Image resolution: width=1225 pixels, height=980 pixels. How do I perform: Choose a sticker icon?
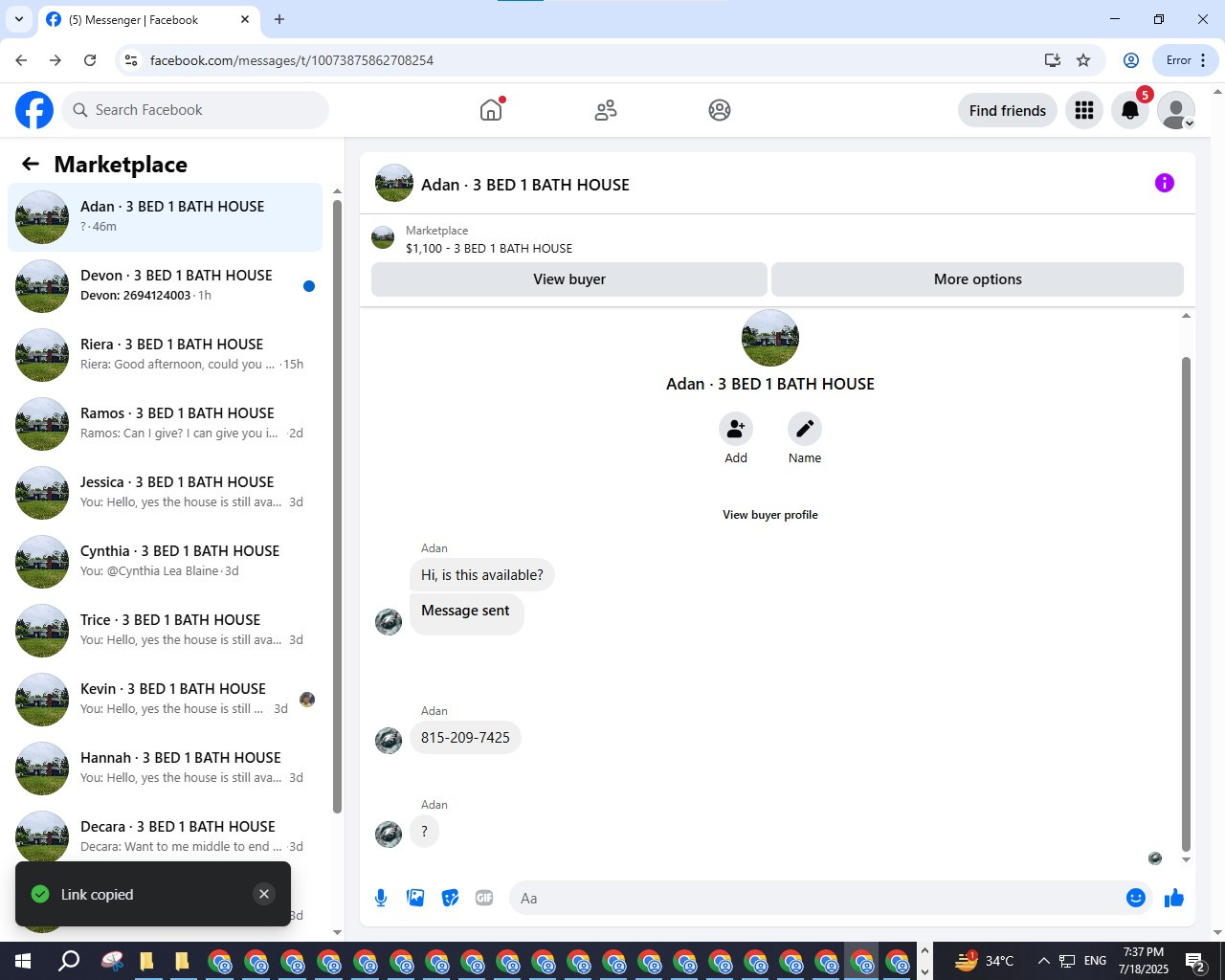click(450, 898)
